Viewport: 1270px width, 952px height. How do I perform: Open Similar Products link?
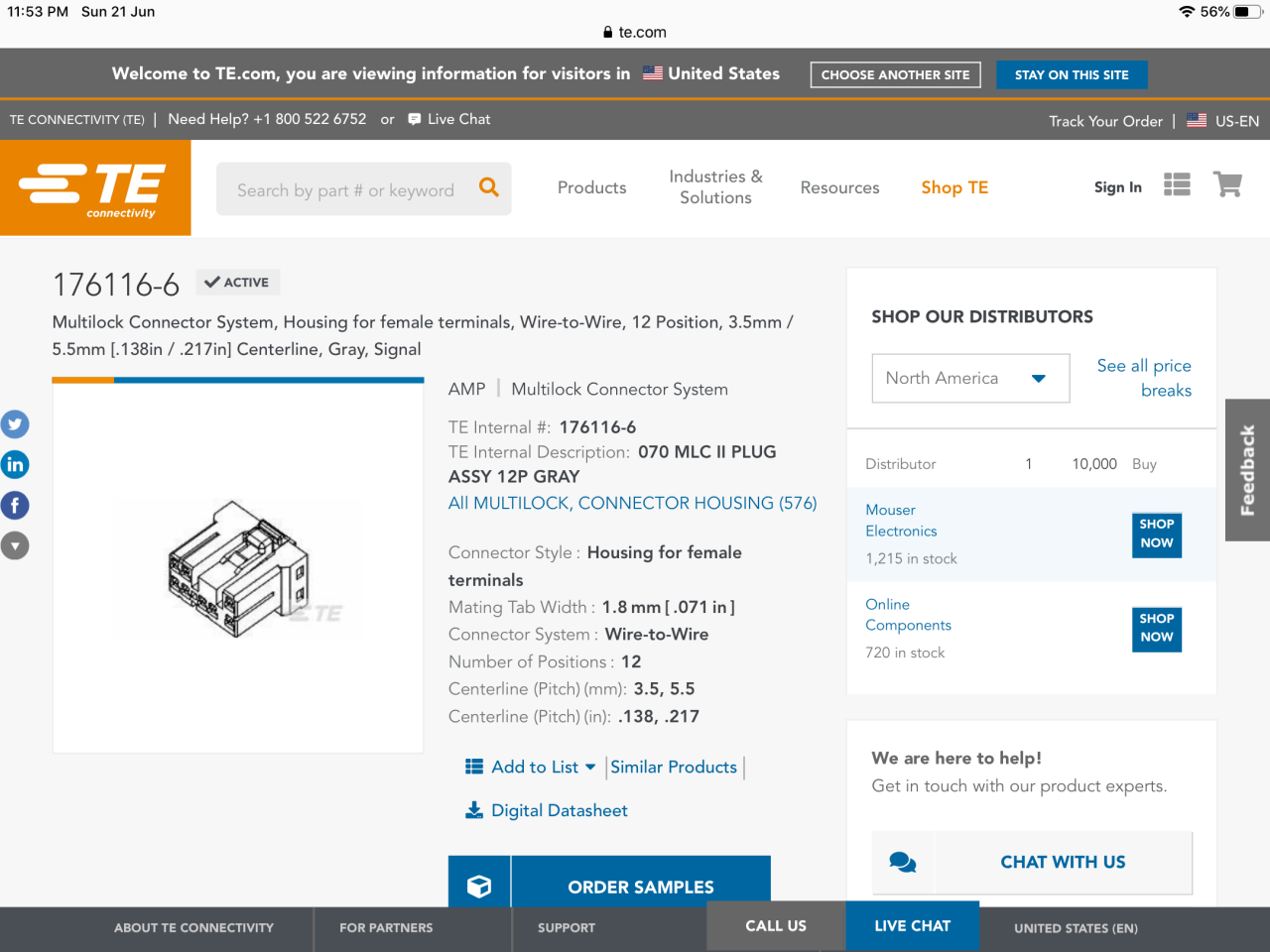coord(674,767)
